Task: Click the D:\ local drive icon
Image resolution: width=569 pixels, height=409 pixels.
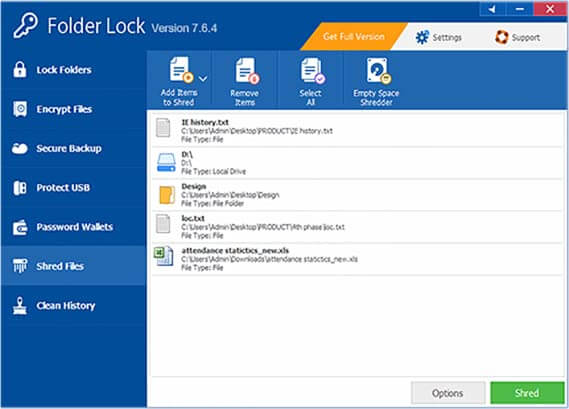Action: pos(167,162)
